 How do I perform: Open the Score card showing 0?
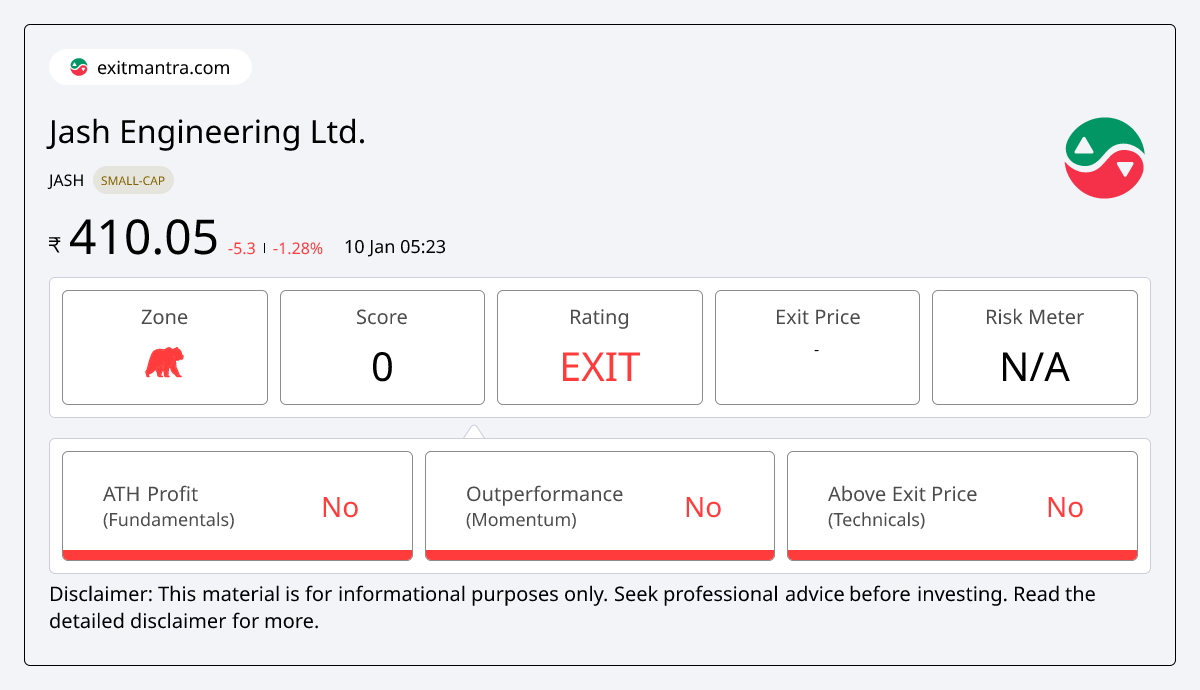point(382,347)
